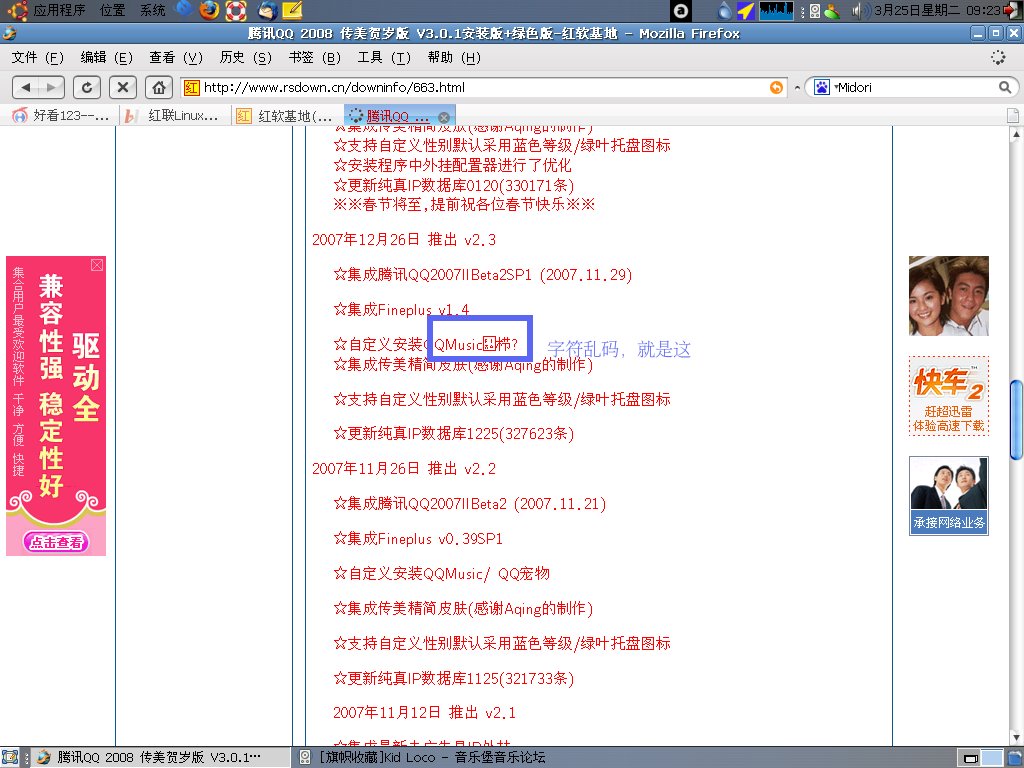This screenshot has height=768, width=1024.
Task: Click the yellow lightning panel applet
Action: click(745, 10)
